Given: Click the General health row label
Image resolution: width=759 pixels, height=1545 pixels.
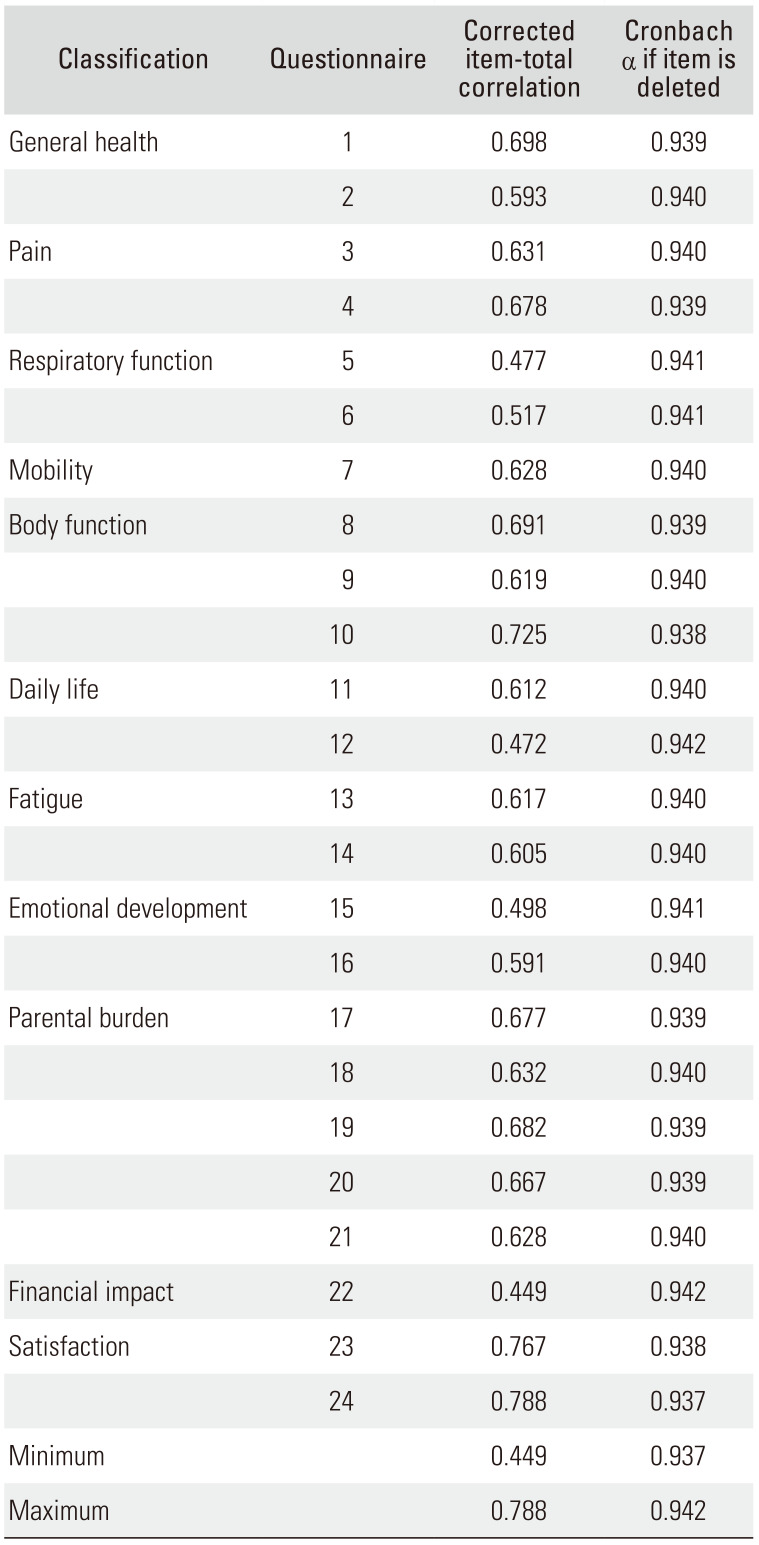Looking at the screenshot, I should [x=83, y=142].
